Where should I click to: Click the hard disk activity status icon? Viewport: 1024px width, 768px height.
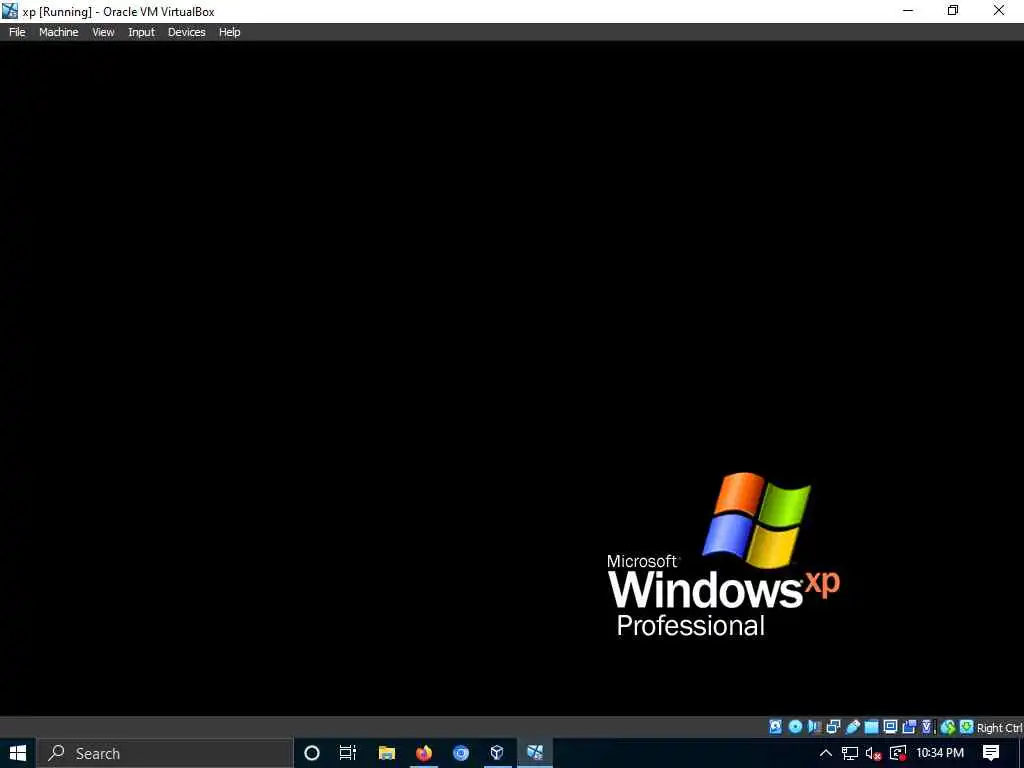click(x=775, y=727)
